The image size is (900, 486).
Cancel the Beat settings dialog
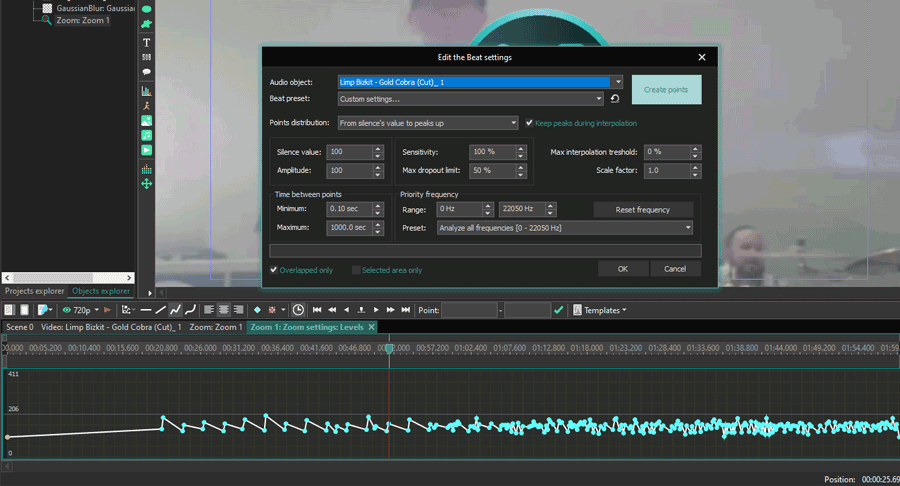point(675,269)
